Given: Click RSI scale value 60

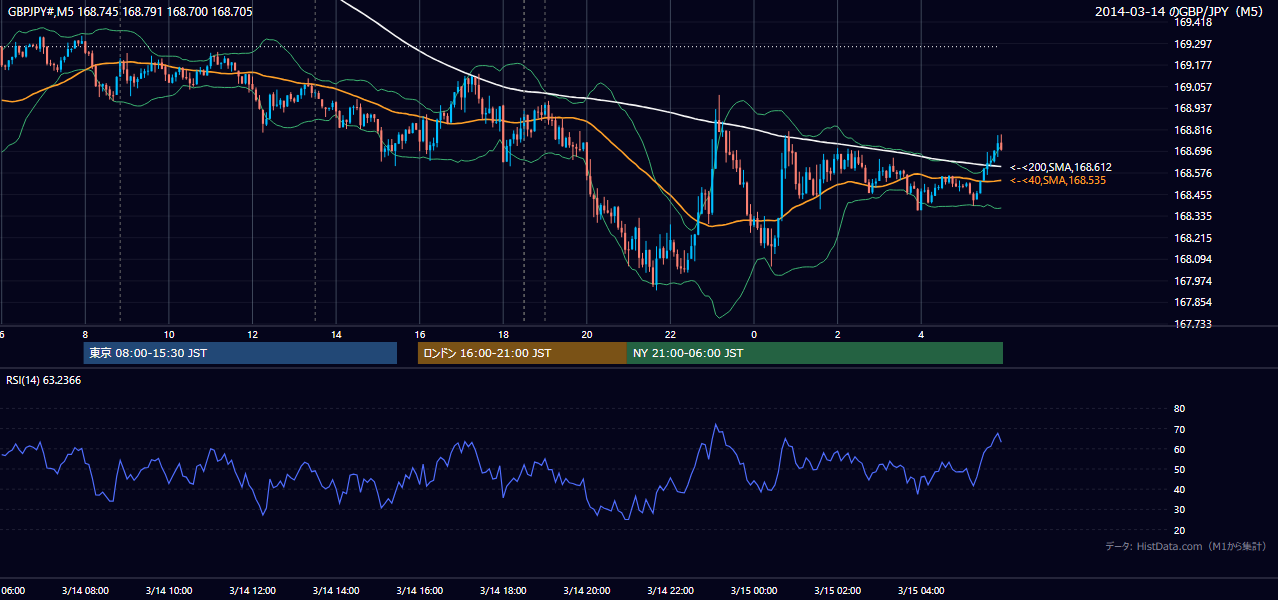Looking at the screenshot, I should (1179, 449).
